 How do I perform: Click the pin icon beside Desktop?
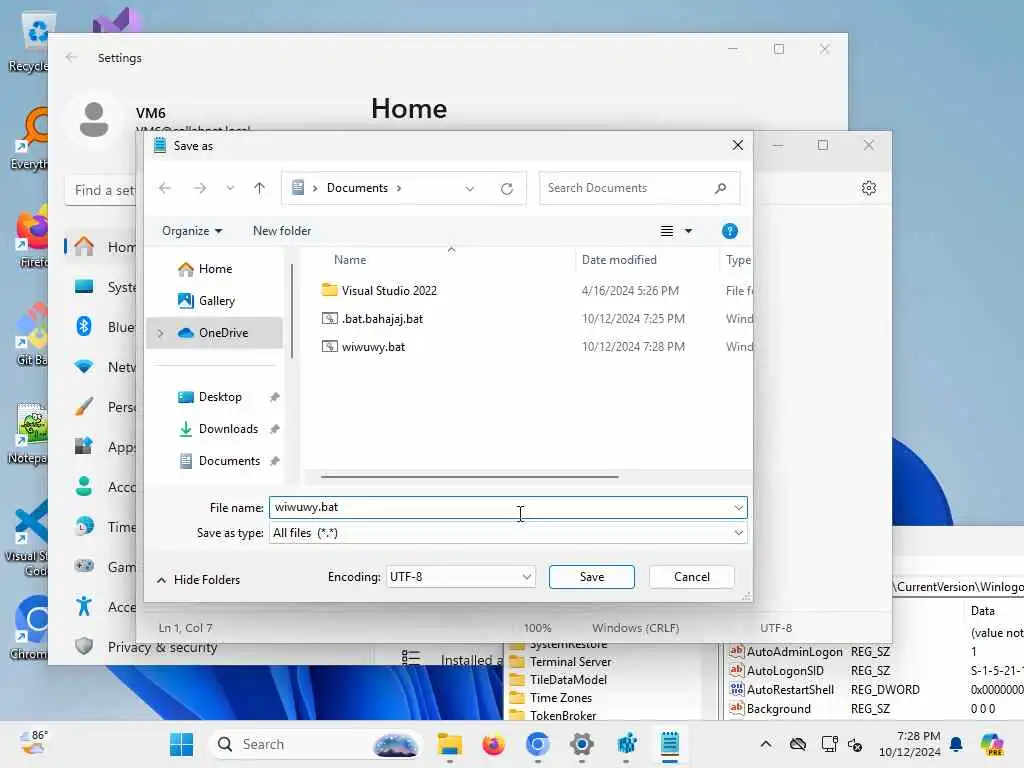click(x=274, y=397)
